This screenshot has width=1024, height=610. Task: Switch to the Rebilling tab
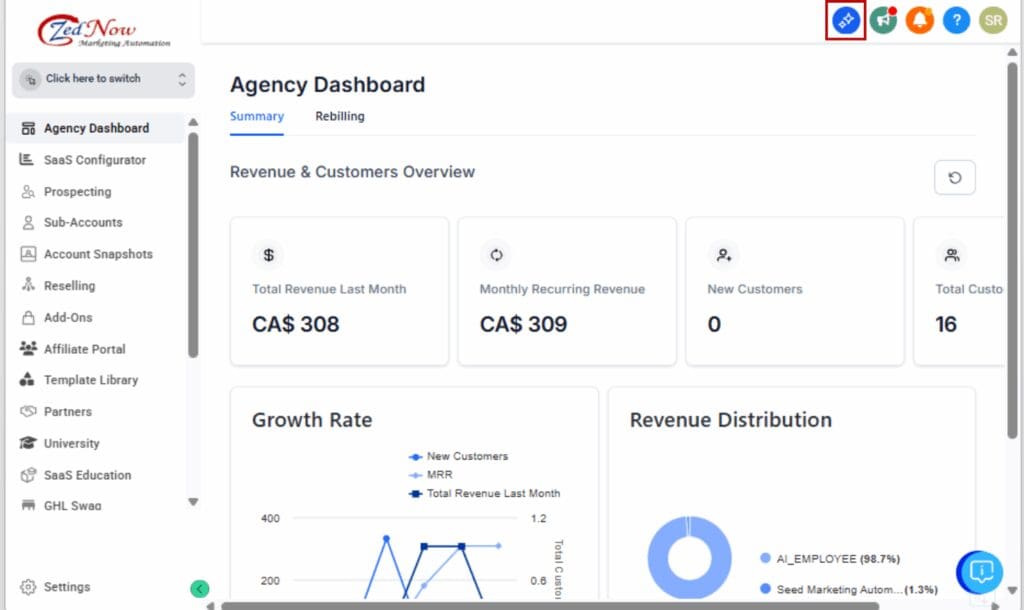click(340, 116)
